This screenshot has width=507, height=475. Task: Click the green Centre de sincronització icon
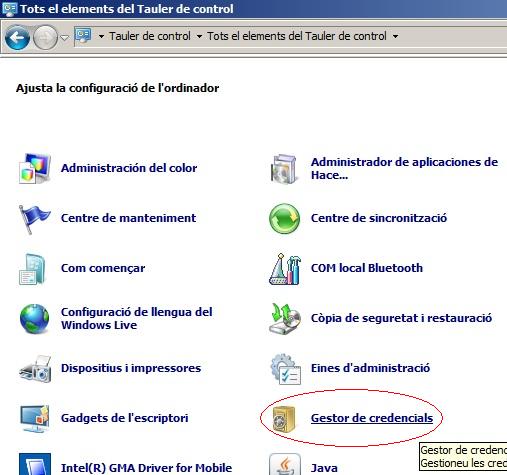(284, 219)
